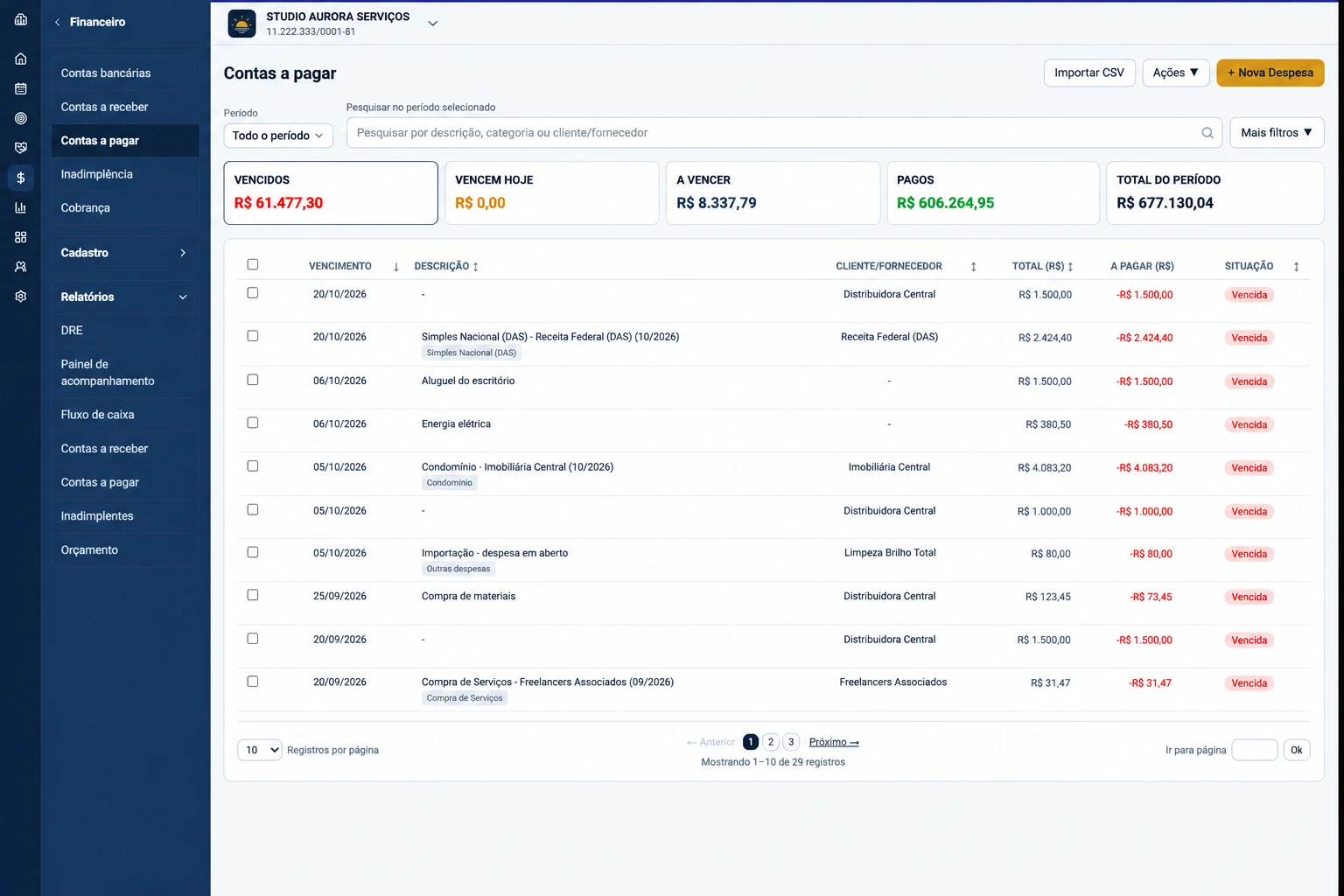Open the calendar icon in sidebar

(x=20, y=88)
